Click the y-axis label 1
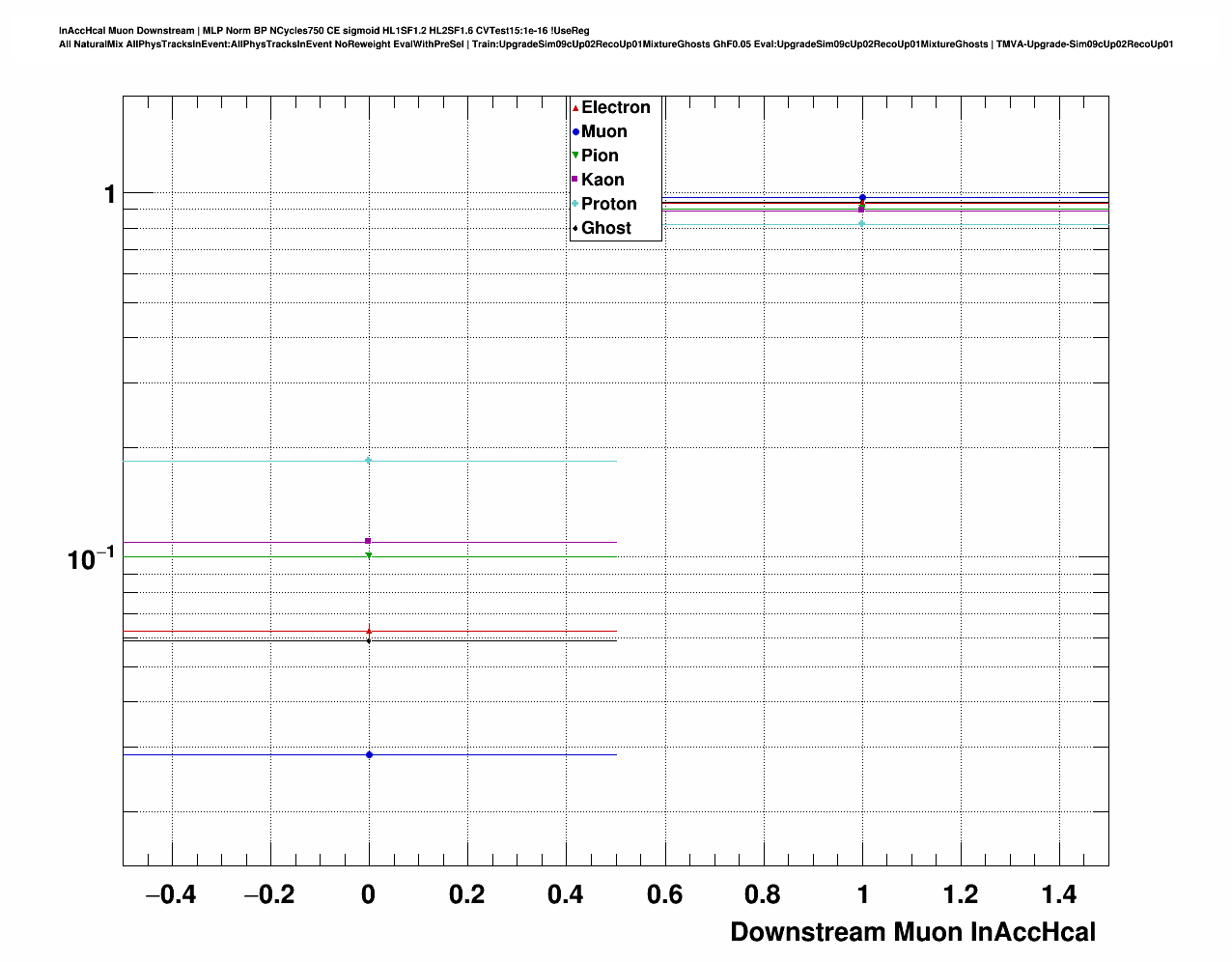 coord(109,195)
